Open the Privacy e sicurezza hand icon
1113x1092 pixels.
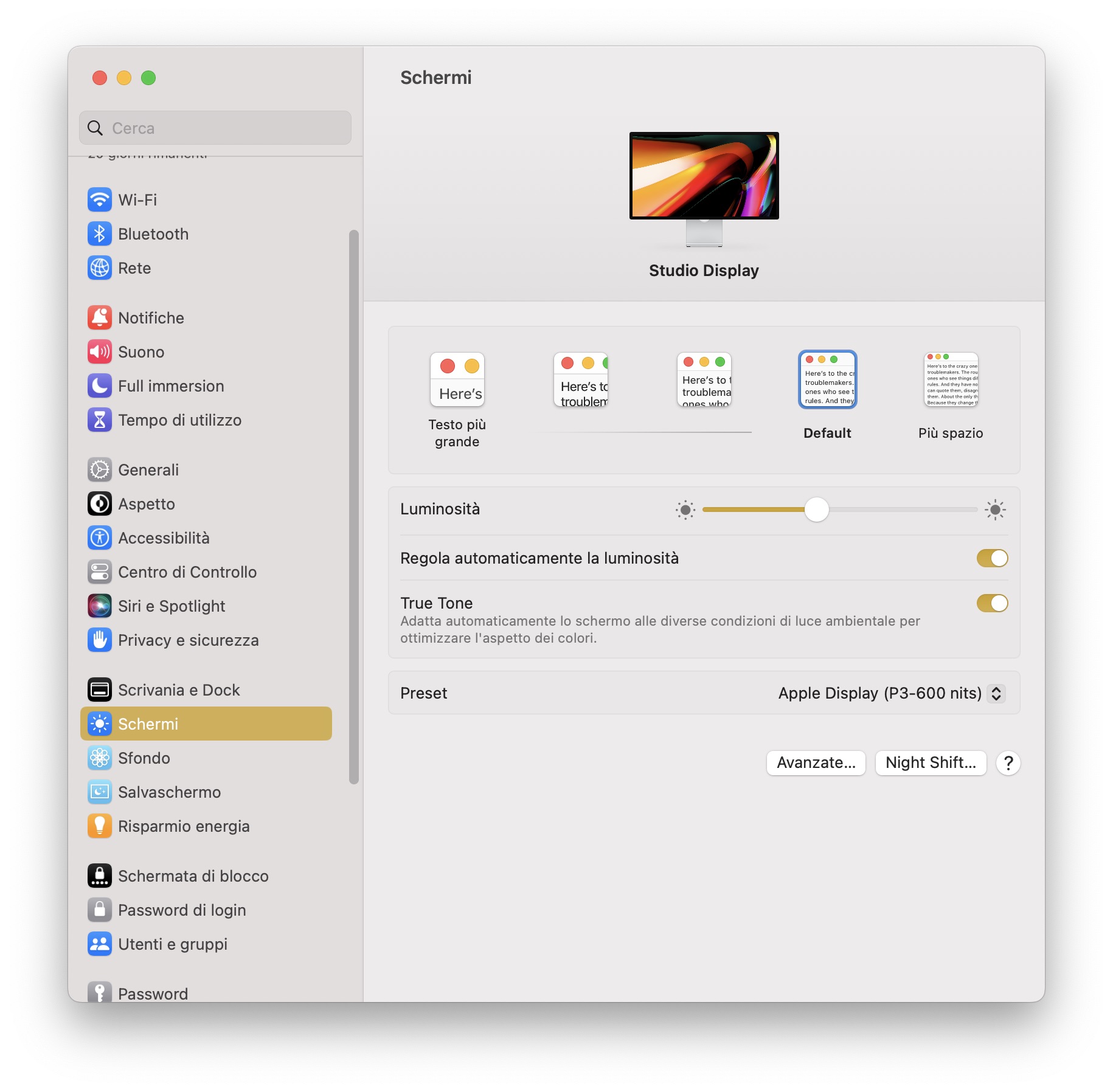pos(99,640)
